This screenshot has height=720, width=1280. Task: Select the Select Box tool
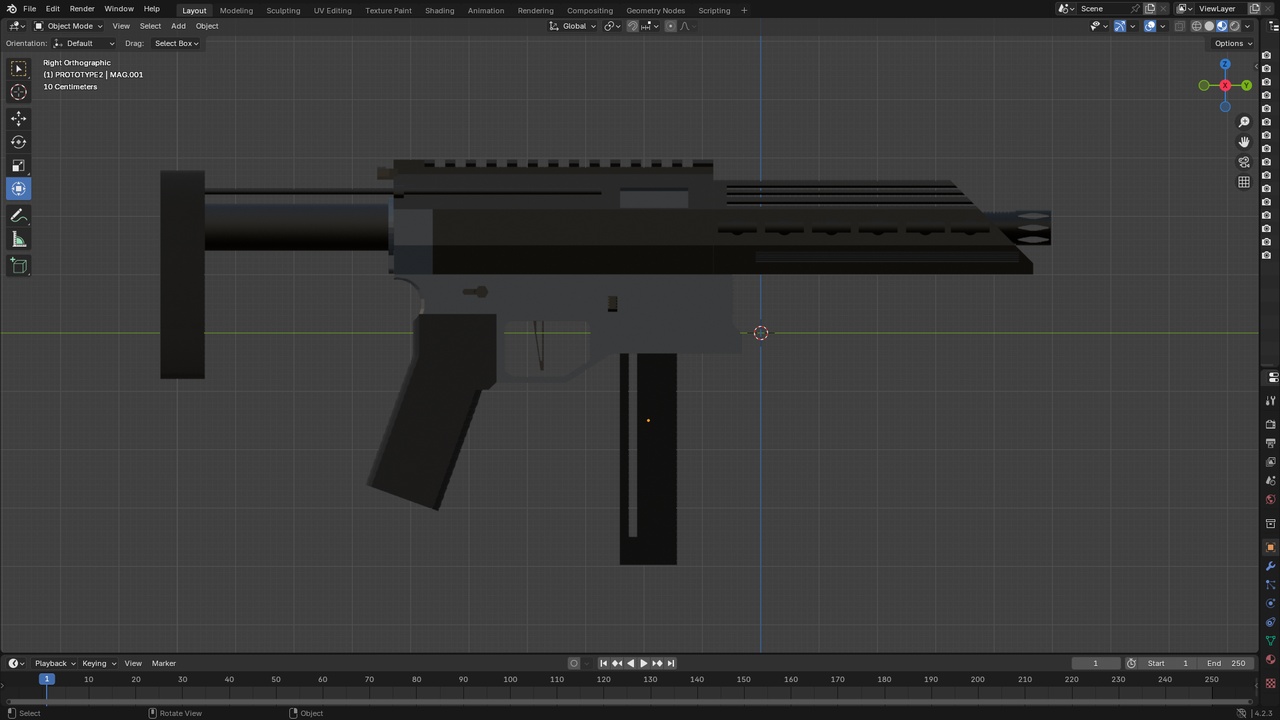coord(19,69)
